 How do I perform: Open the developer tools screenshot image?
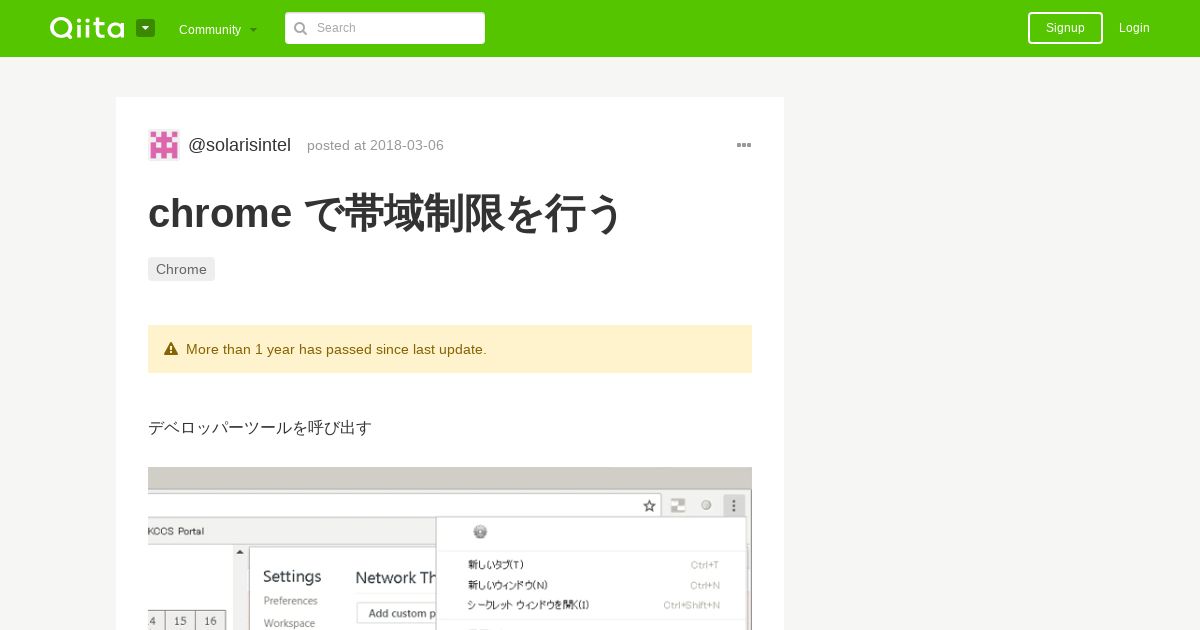[450, 548]
